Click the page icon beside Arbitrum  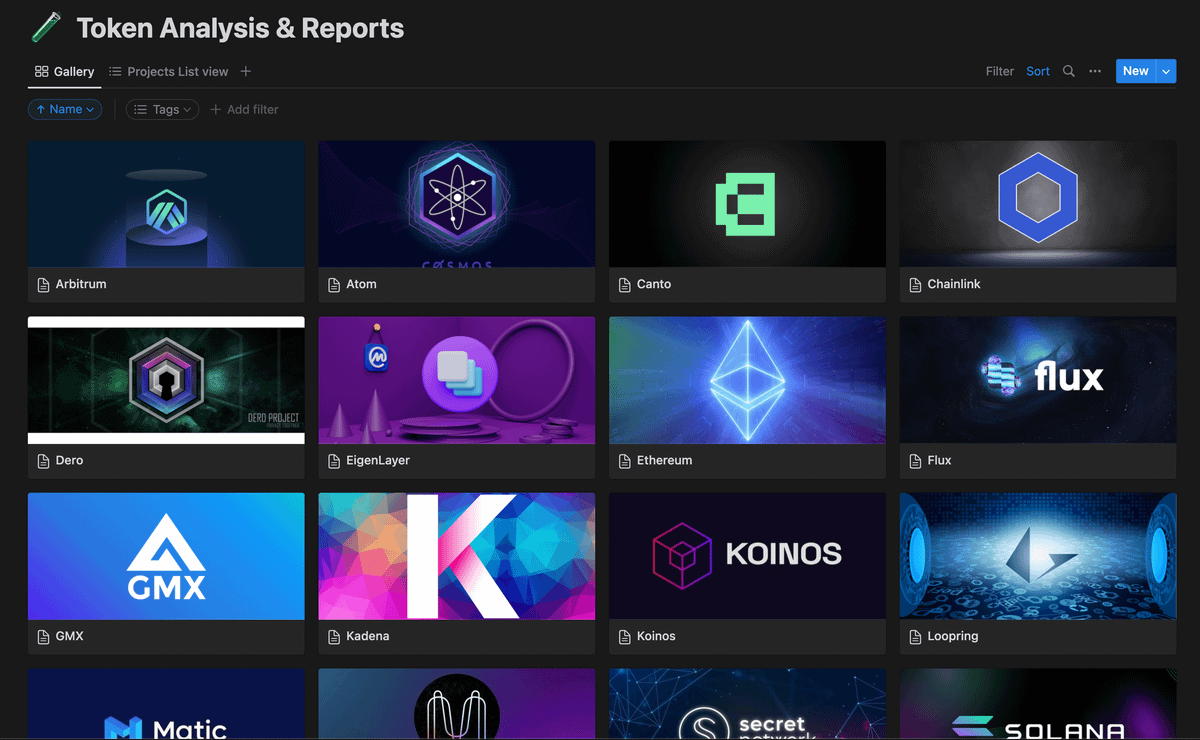43,285
